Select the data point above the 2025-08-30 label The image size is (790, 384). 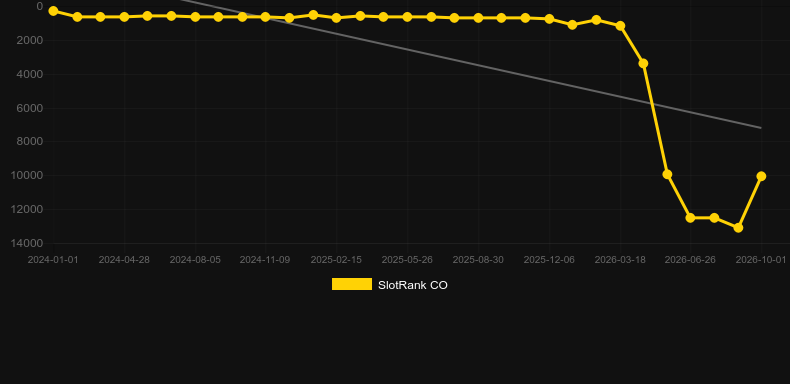pos(478,18)
